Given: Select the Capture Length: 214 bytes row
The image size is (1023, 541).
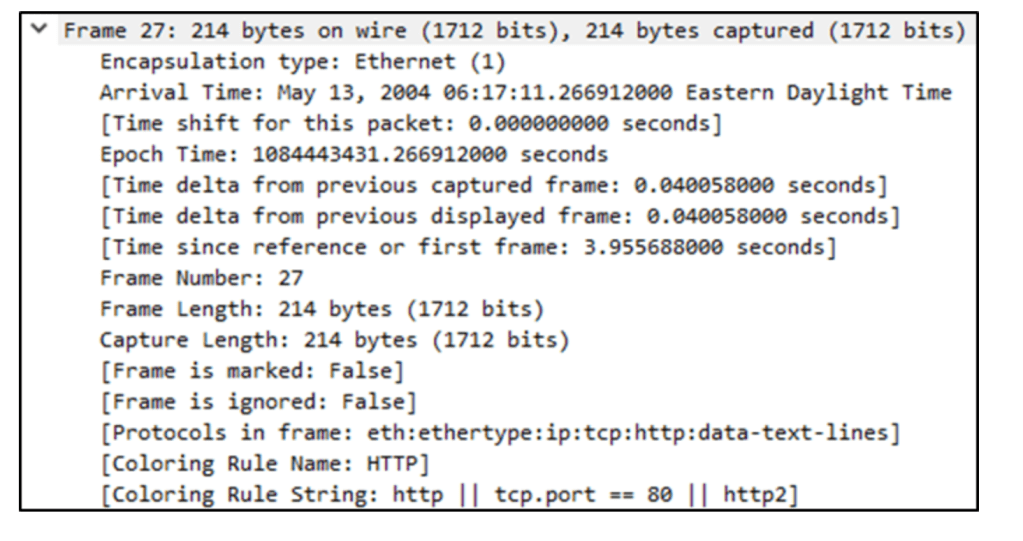Looking at the screenshot, I should click(x=334, y=340).
